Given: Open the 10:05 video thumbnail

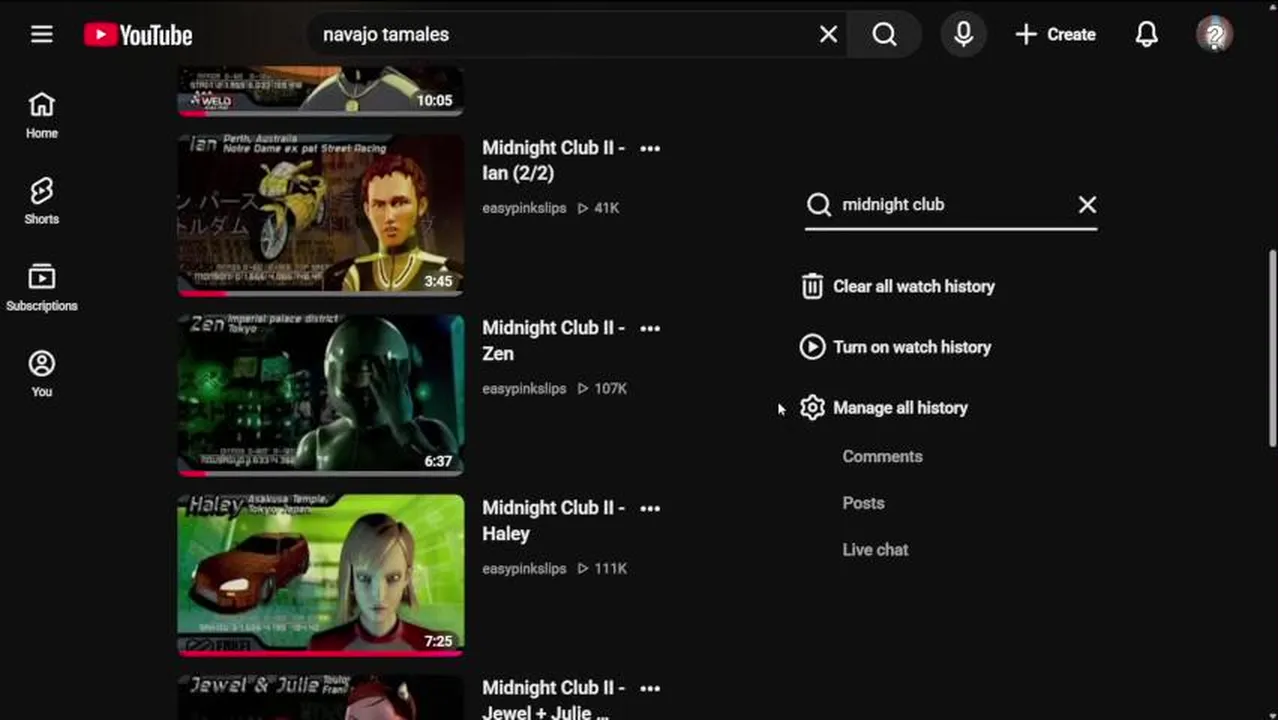Looking at the screenshot, I should point(321,91).
